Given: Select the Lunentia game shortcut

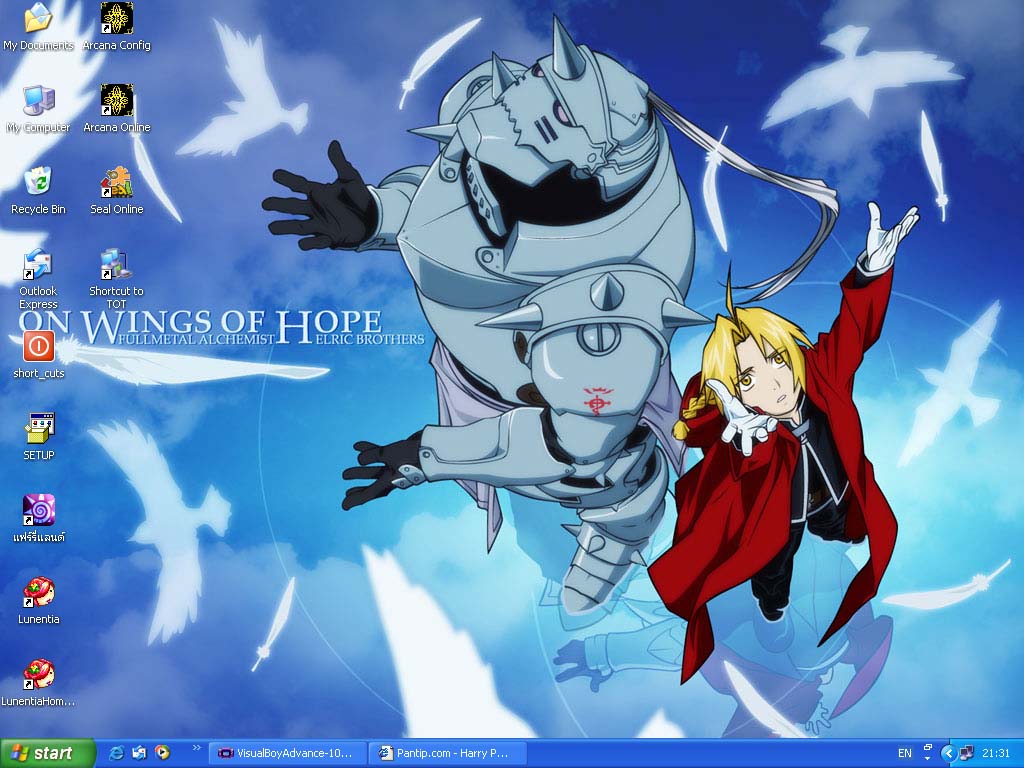Looking at the screenshot, I should (x=39, y=600).
